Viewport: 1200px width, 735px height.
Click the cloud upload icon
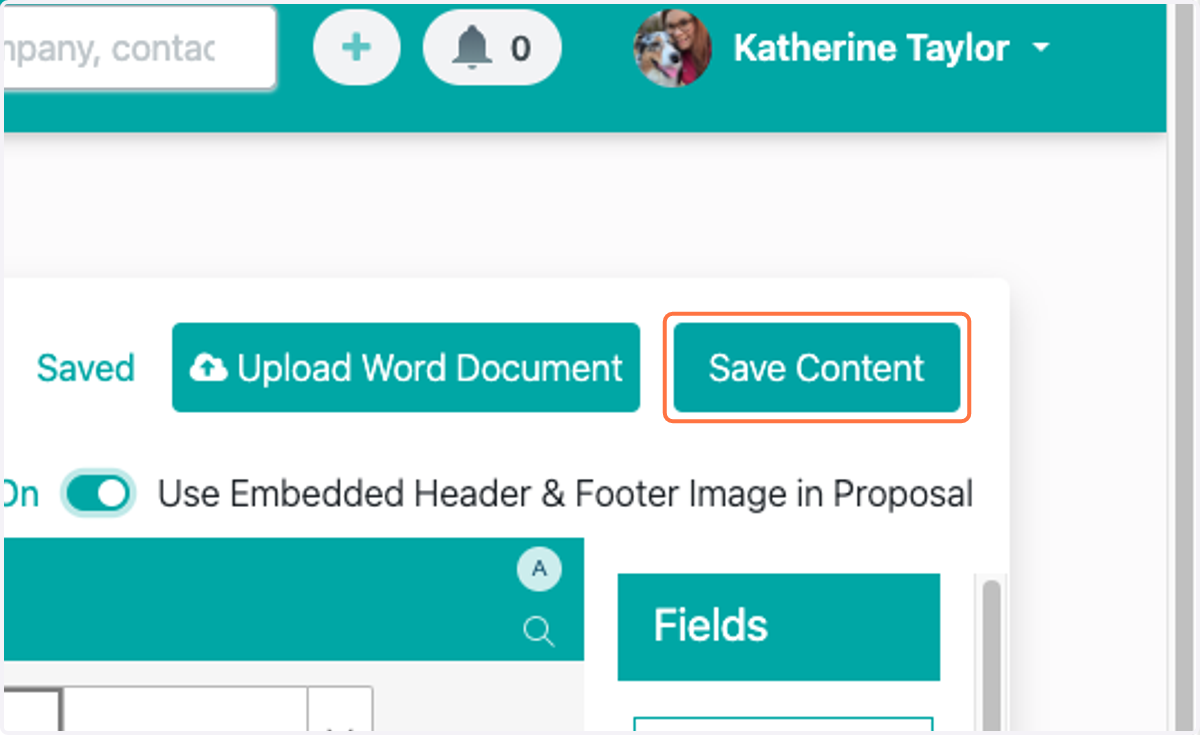pos(208,369)
